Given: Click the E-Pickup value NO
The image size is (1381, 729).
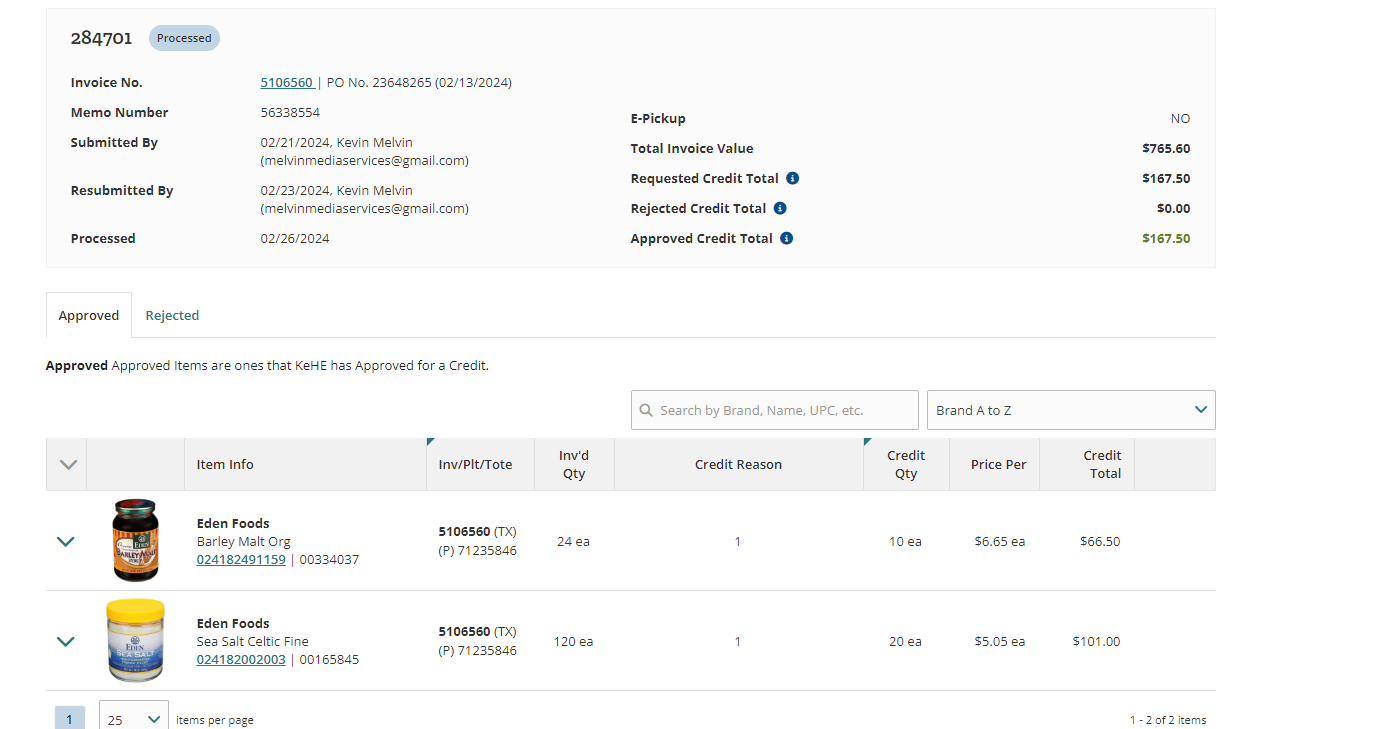Looking at the screenshot, I should pyautogui.click(x=1180, y=118).
